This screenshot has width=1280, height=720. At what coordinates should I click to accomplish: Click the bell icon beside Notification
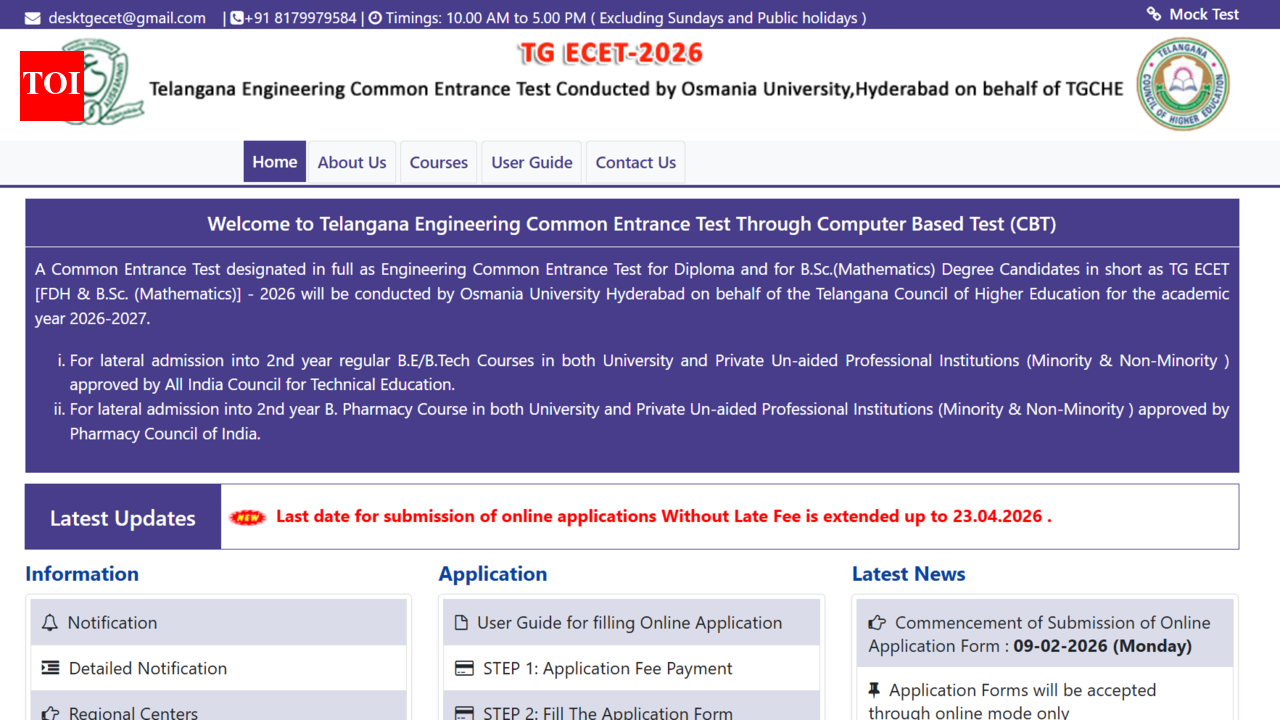click(x=49, y=622)
